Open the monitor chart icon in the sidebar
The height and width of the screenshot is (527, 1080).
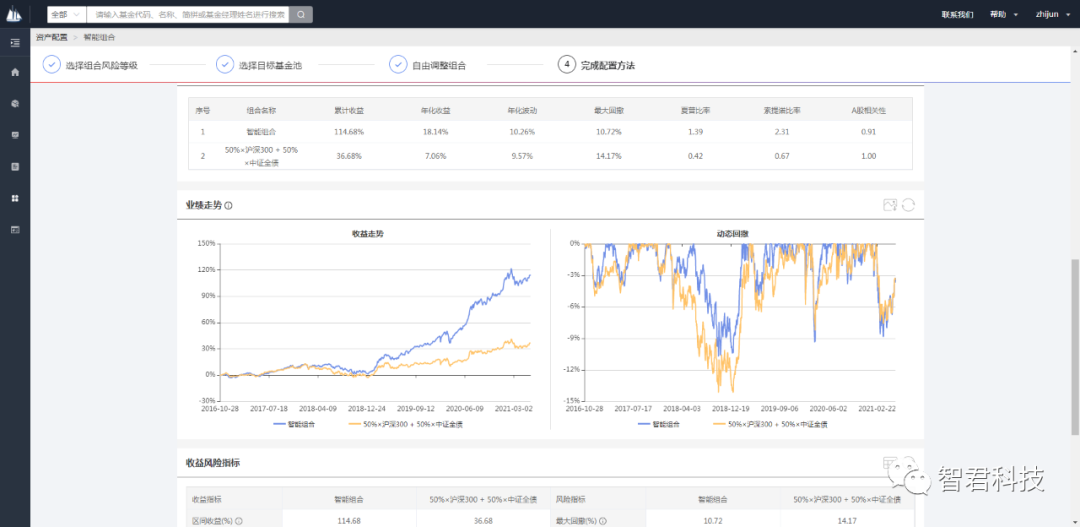tap(15, 135)
